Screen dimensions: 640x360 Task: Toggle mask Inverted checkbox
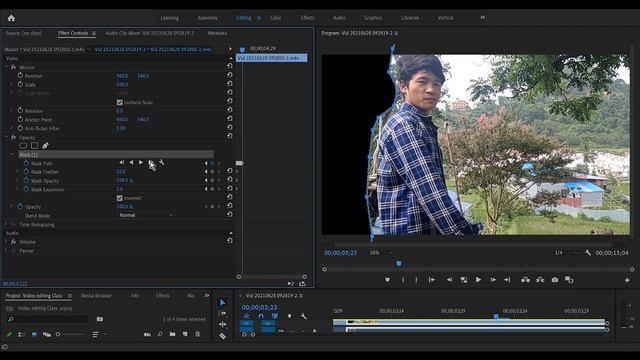point(120,198)
